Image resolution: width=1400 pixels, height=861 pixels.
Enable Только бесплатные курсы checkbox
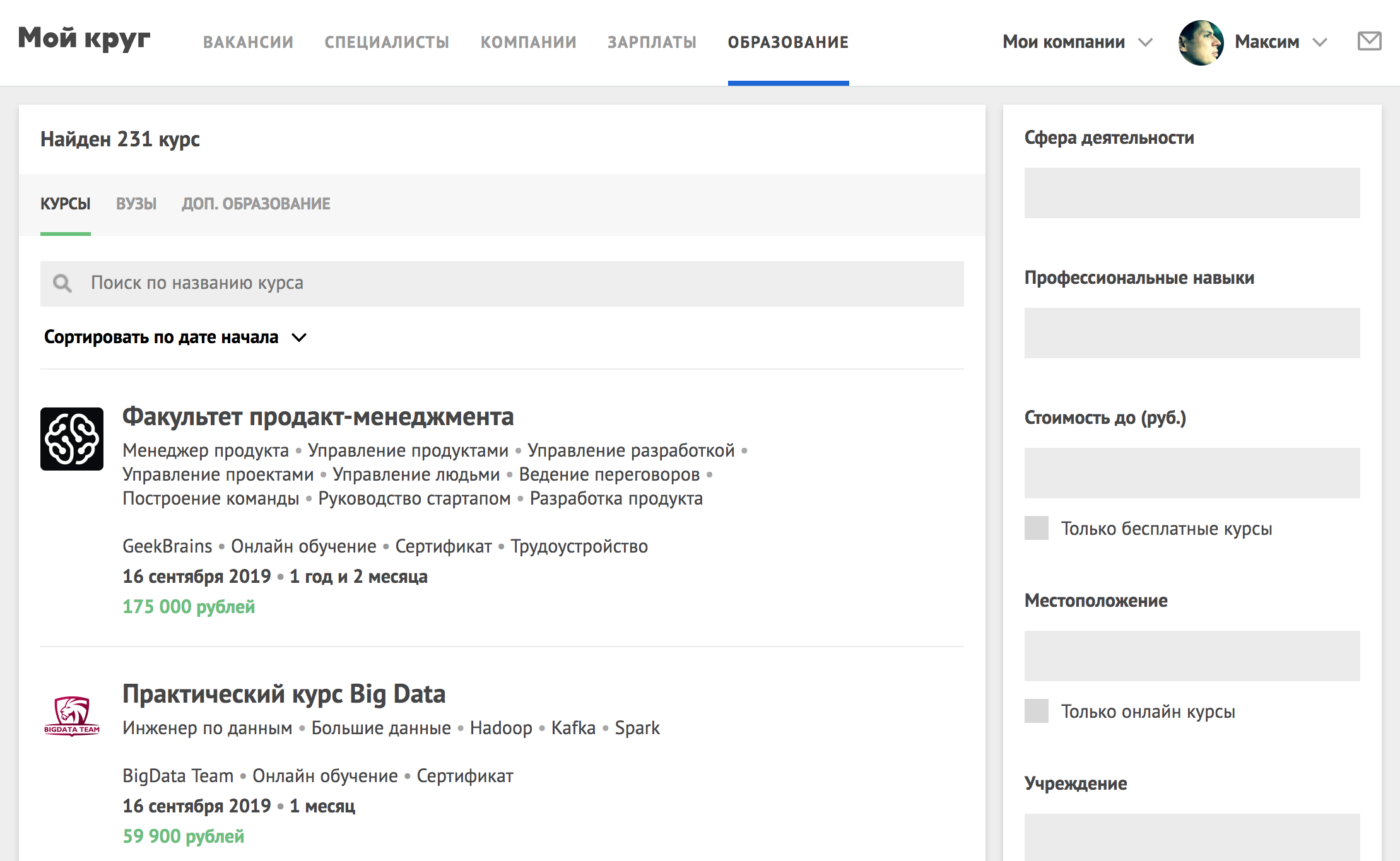click(x=1036, y=528)
